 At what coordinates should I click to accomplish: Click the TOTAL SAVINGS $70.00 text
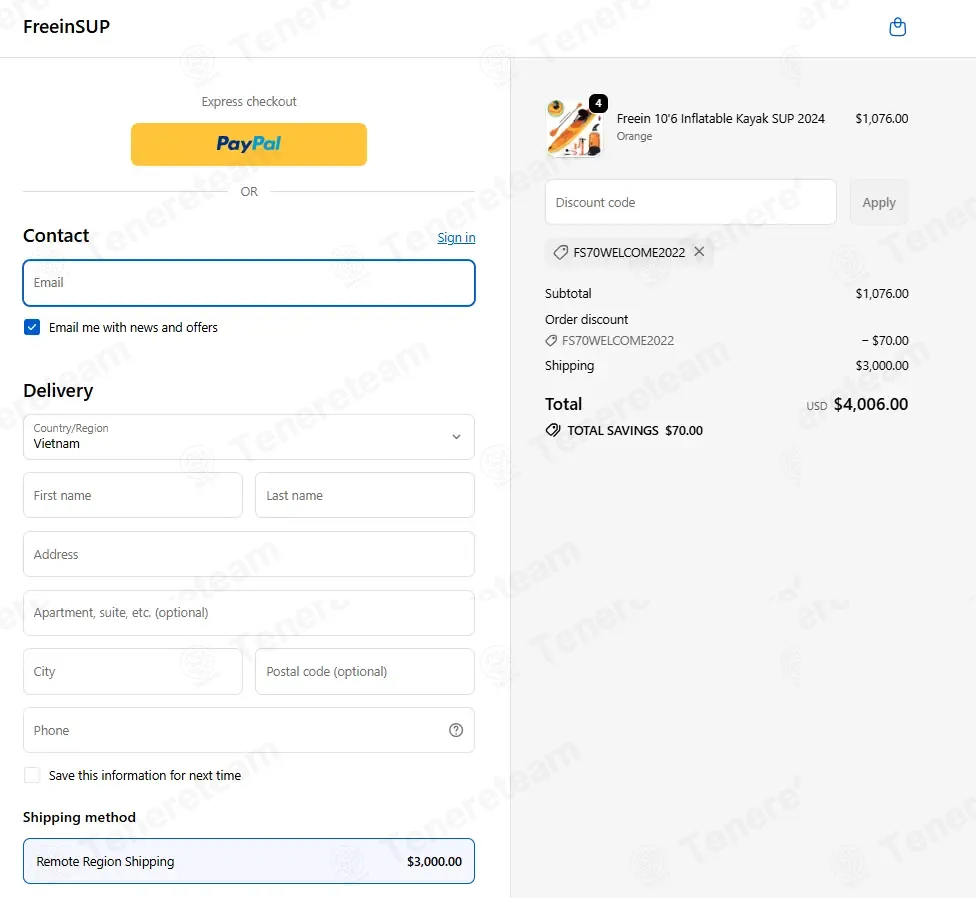pyautogui.click(x=635, y=430)
